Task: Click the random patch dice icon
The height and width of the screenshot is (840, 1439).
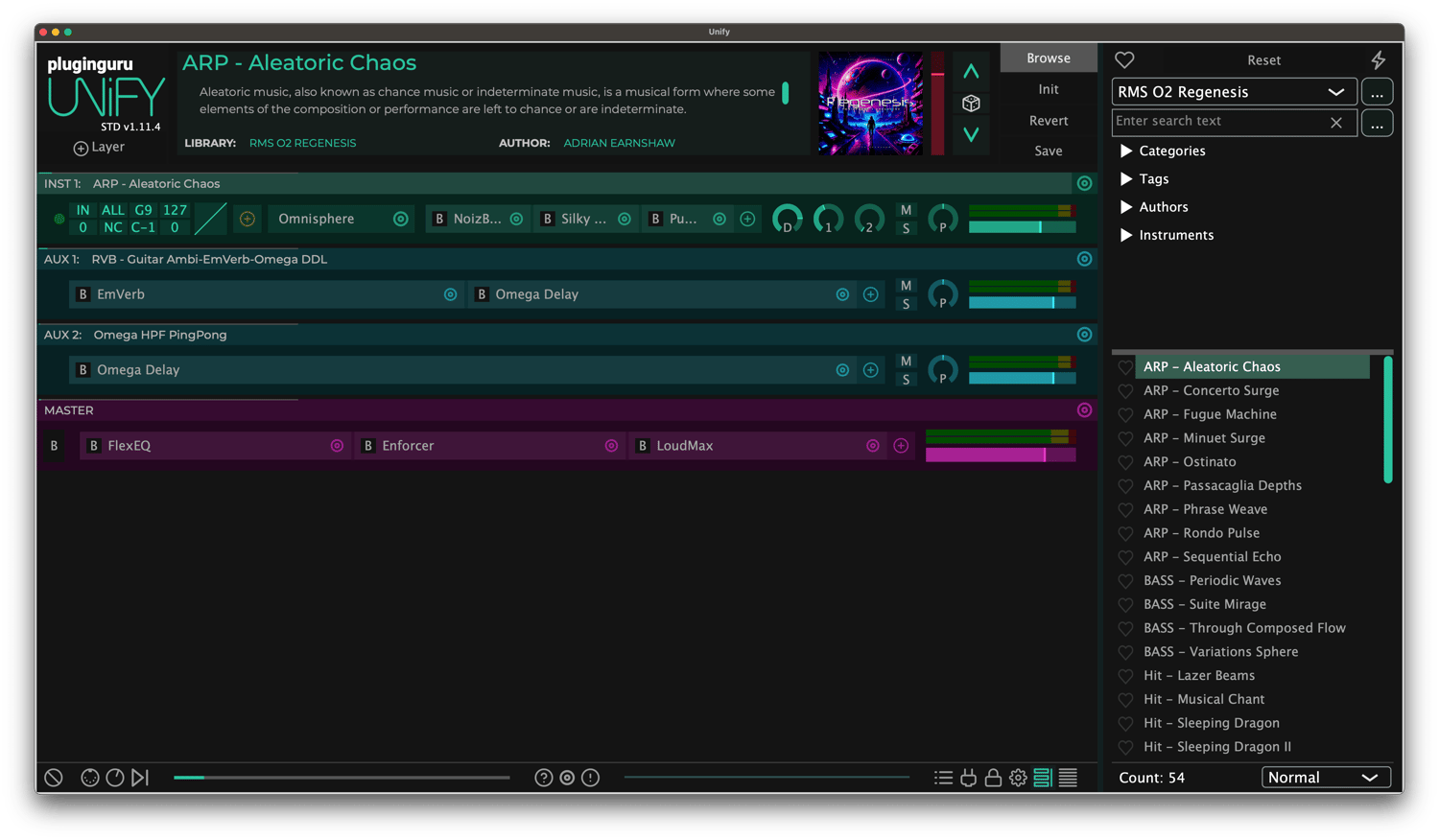Action: click(x=971, y=104)
